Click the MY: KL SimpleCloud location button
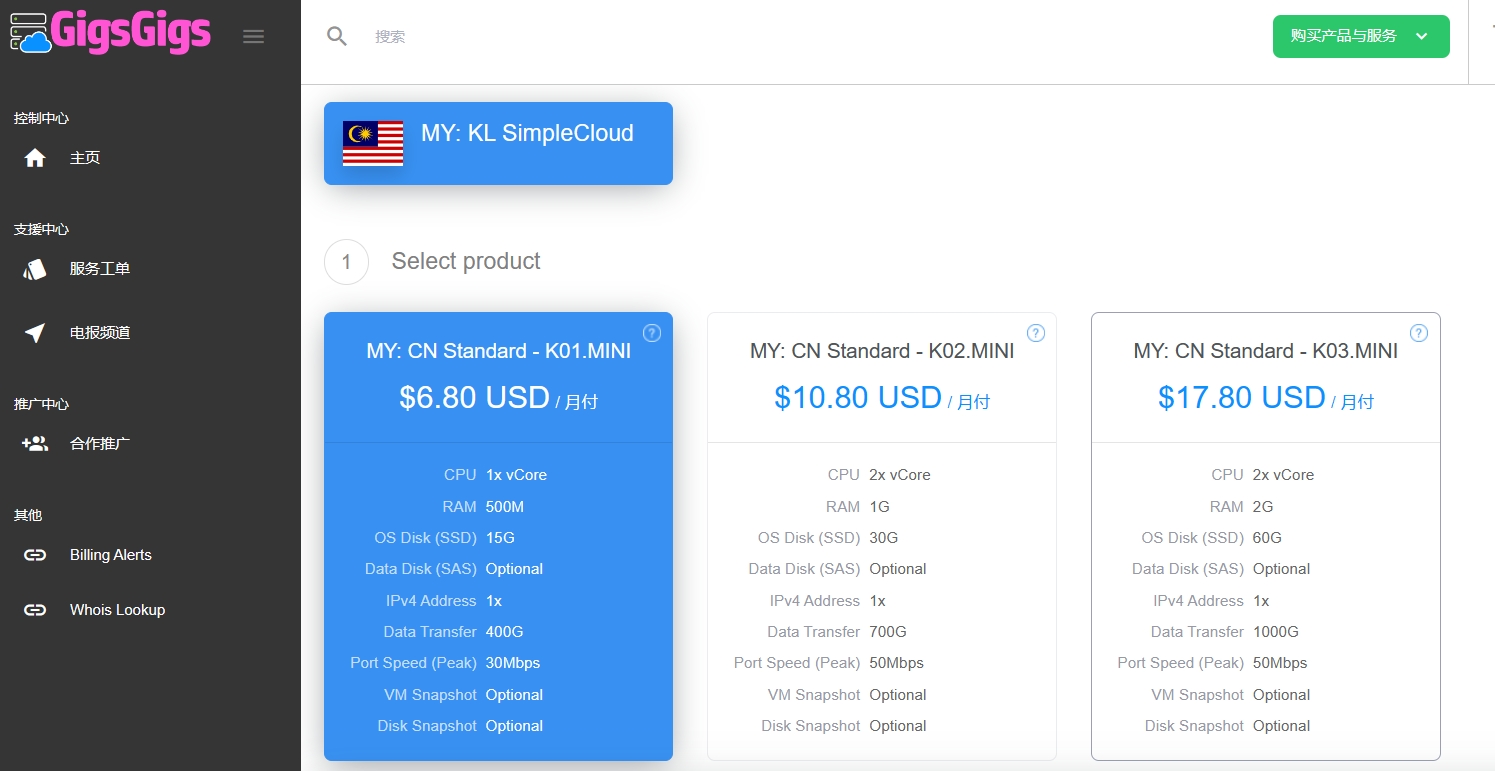This screenshot has width=1495, height=771. [x=498, y=143]
